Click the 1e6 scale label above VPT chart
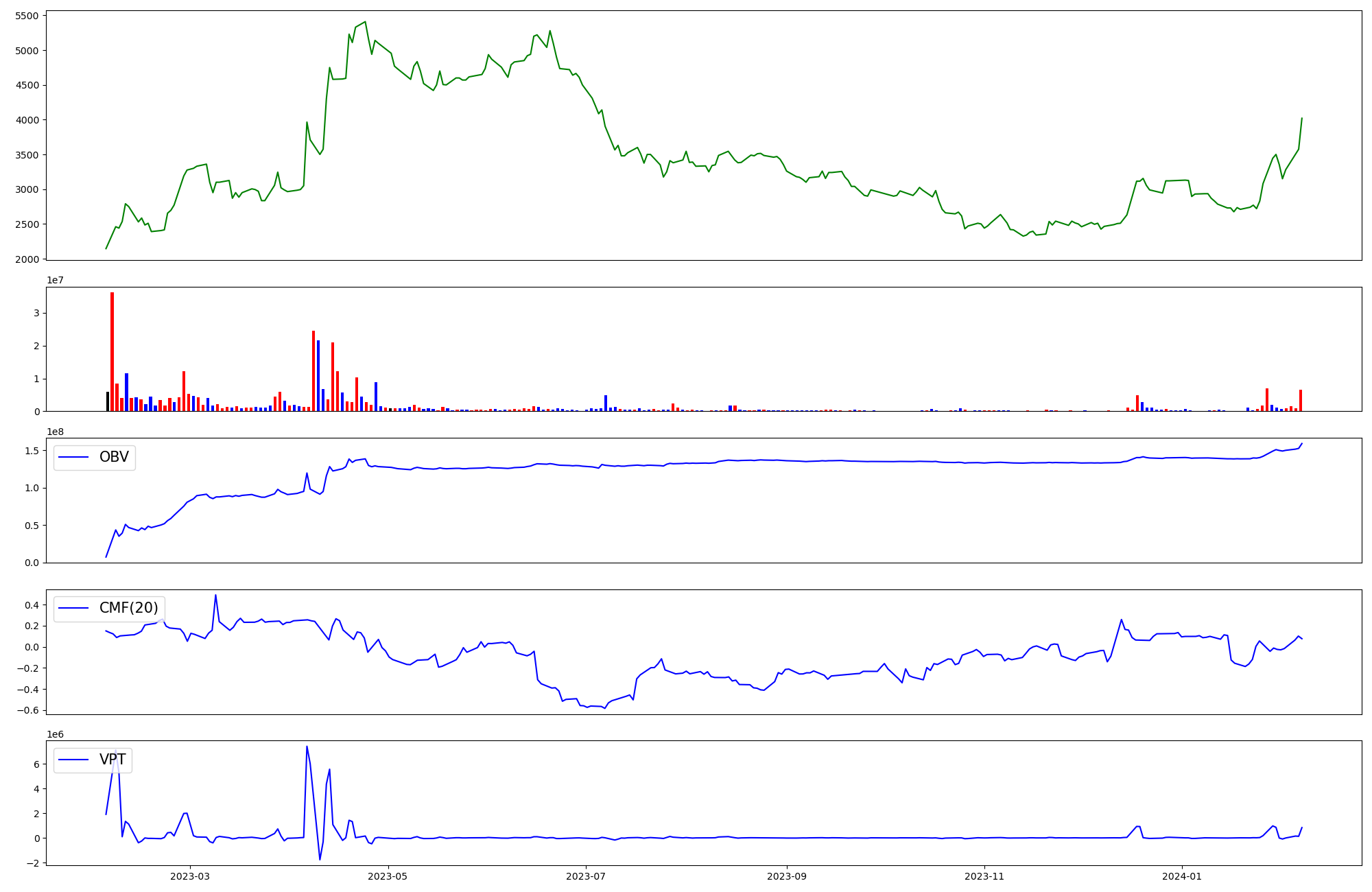Viewport: 1372px width, 892px height. point(56,734)
